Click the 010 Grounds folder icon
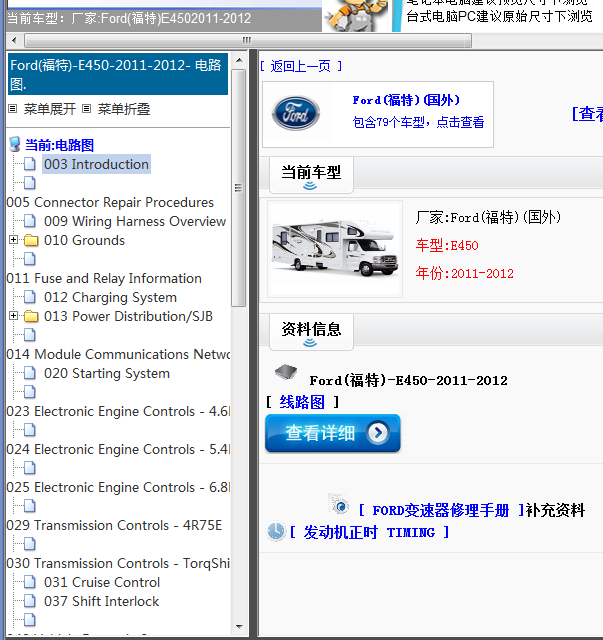 point(31,240)
